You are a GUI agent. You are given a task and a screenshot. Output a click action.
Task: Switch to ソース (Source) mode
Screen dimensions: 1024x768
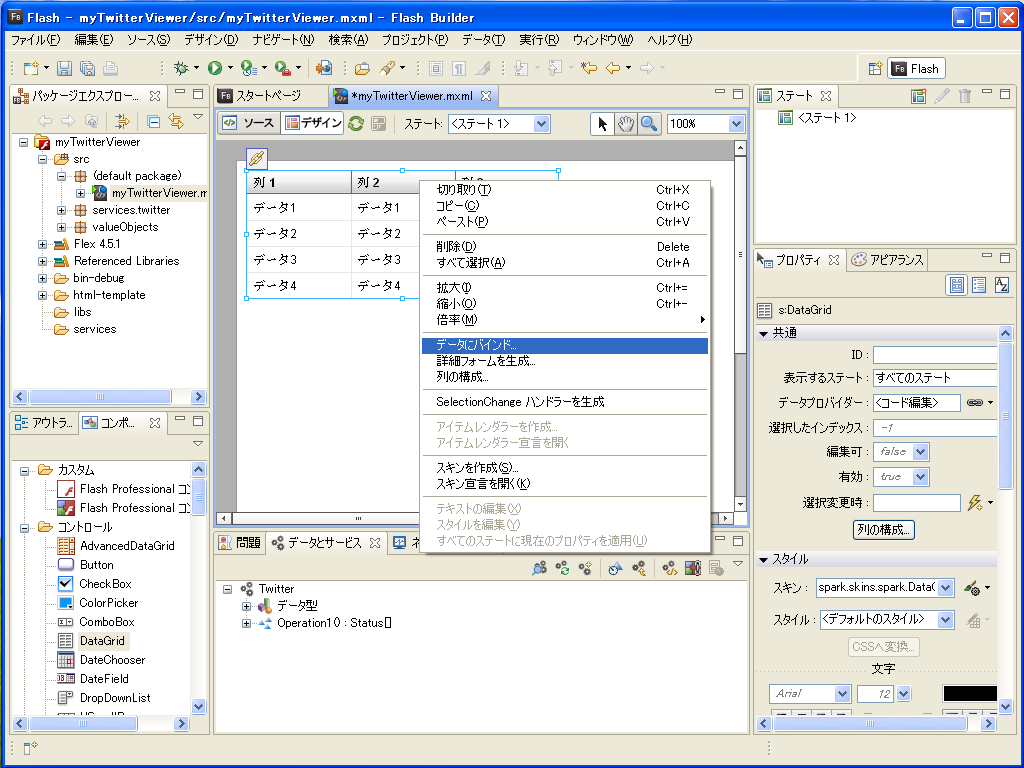coord(249,123)
